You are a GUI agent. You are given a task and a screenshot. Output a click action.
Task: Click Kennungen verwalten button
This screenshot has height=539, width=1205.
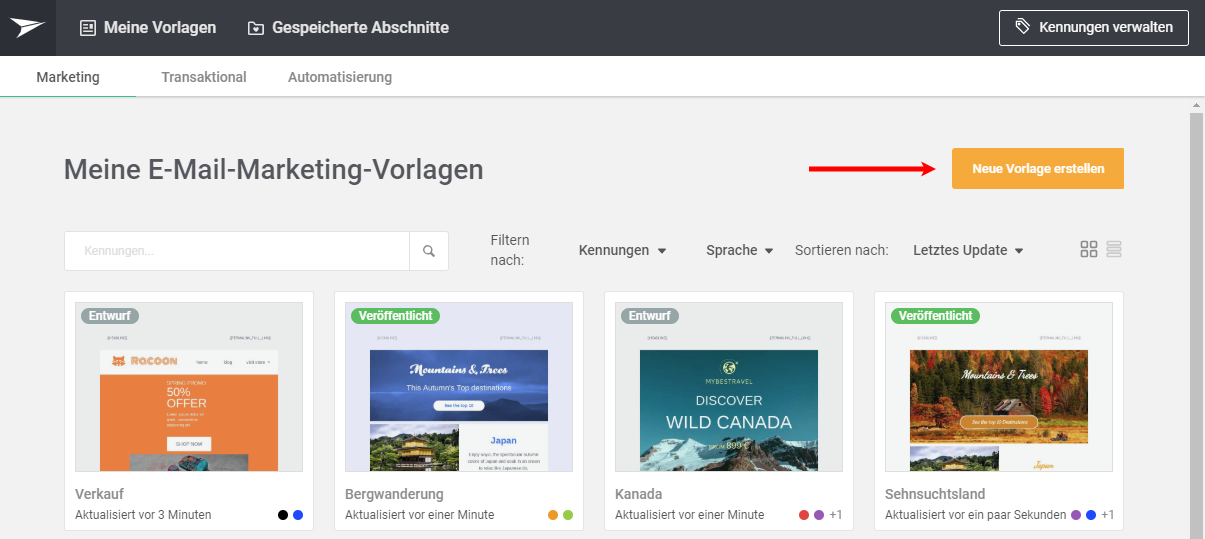1093,28
